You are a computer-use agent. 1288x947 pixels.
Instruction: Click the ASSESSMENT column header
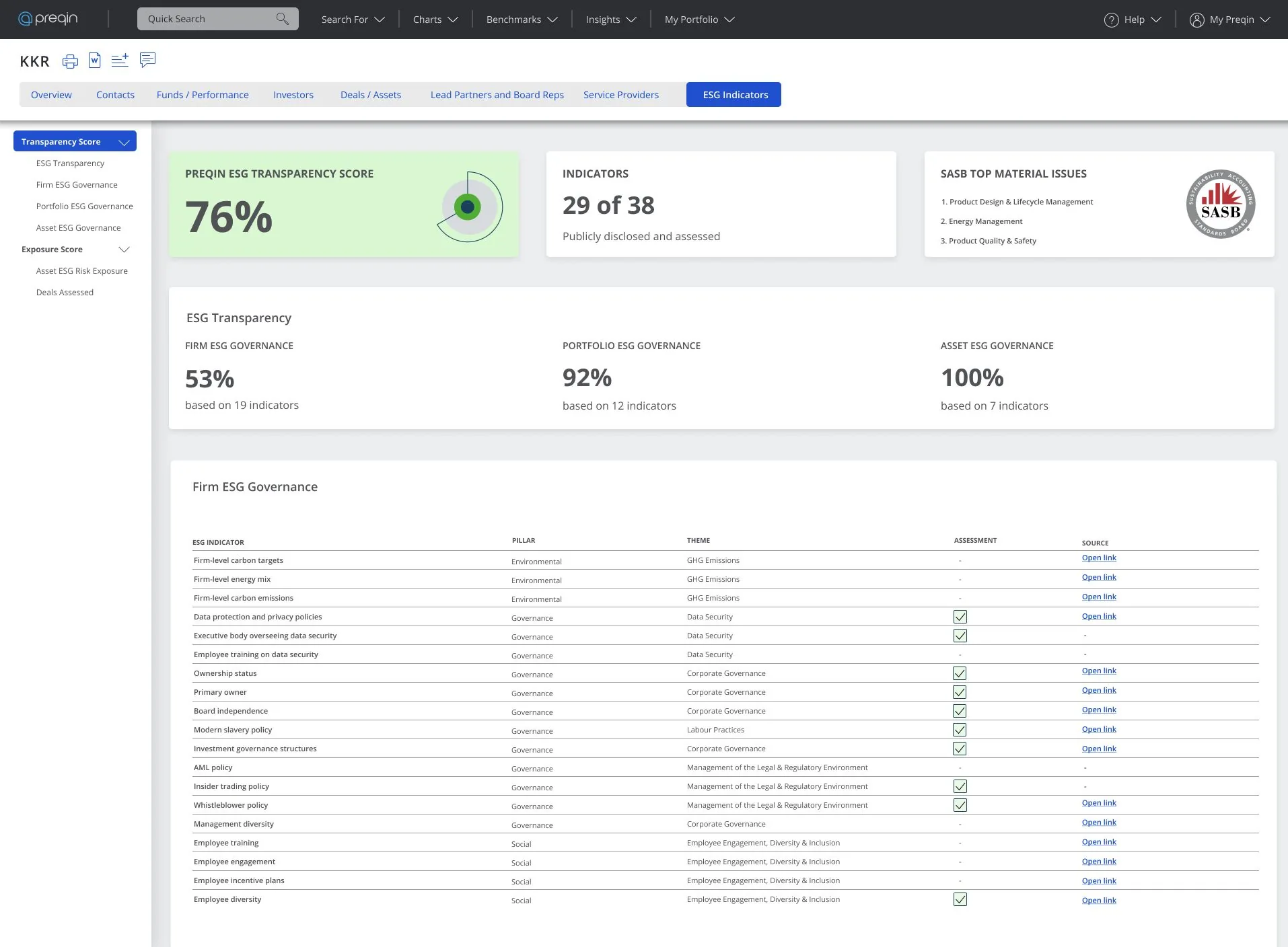(x=975, y=540)
